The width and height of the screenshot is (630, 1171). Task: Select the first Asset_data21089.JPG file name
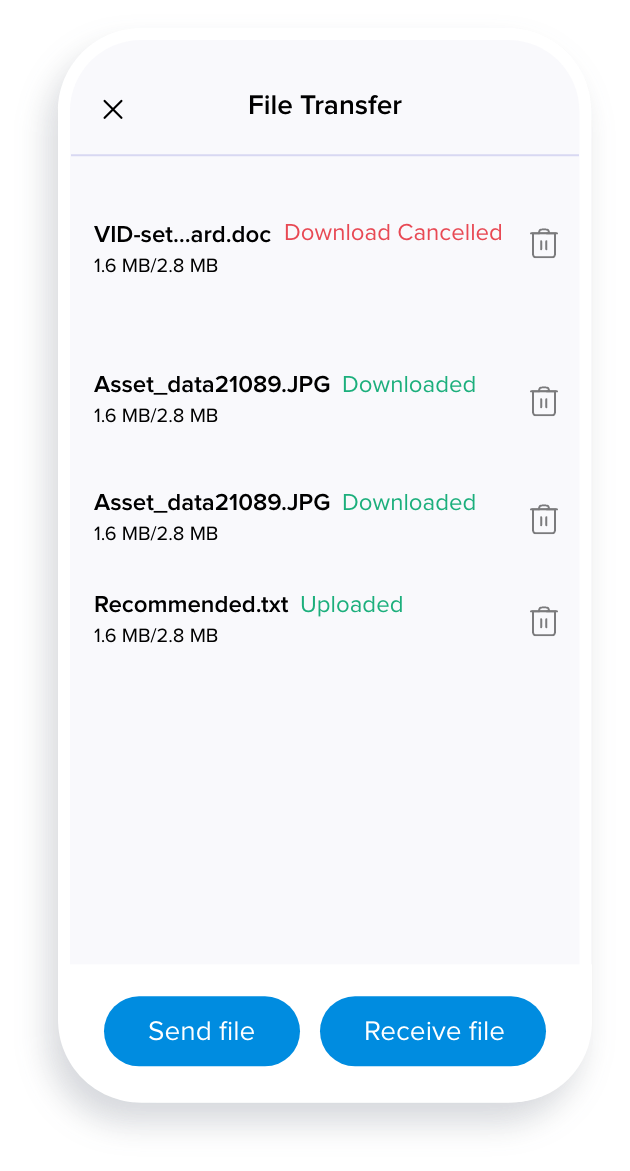212,385
